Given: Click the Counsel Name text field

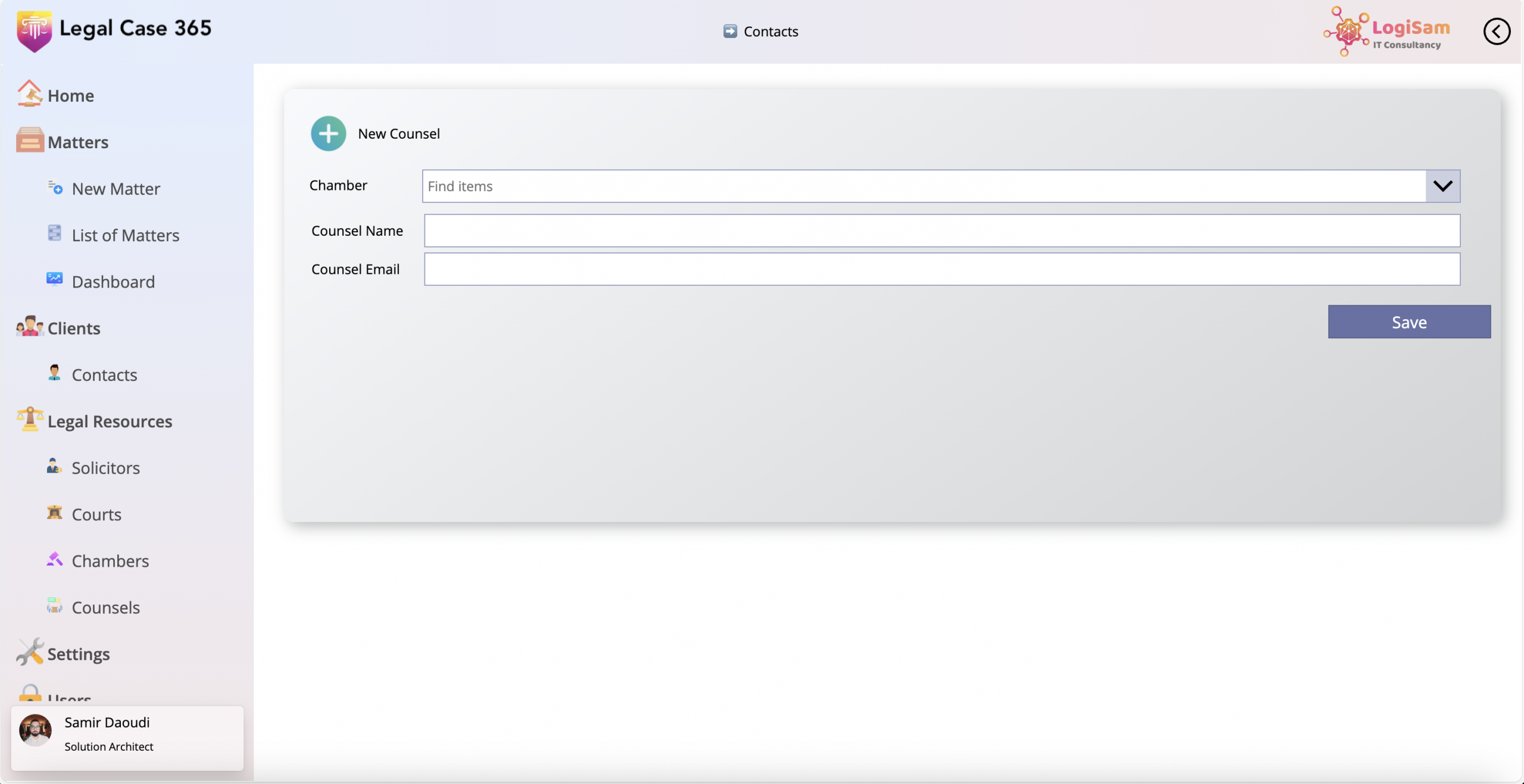Looking at the screenshot, I should [x=941, y=231].
